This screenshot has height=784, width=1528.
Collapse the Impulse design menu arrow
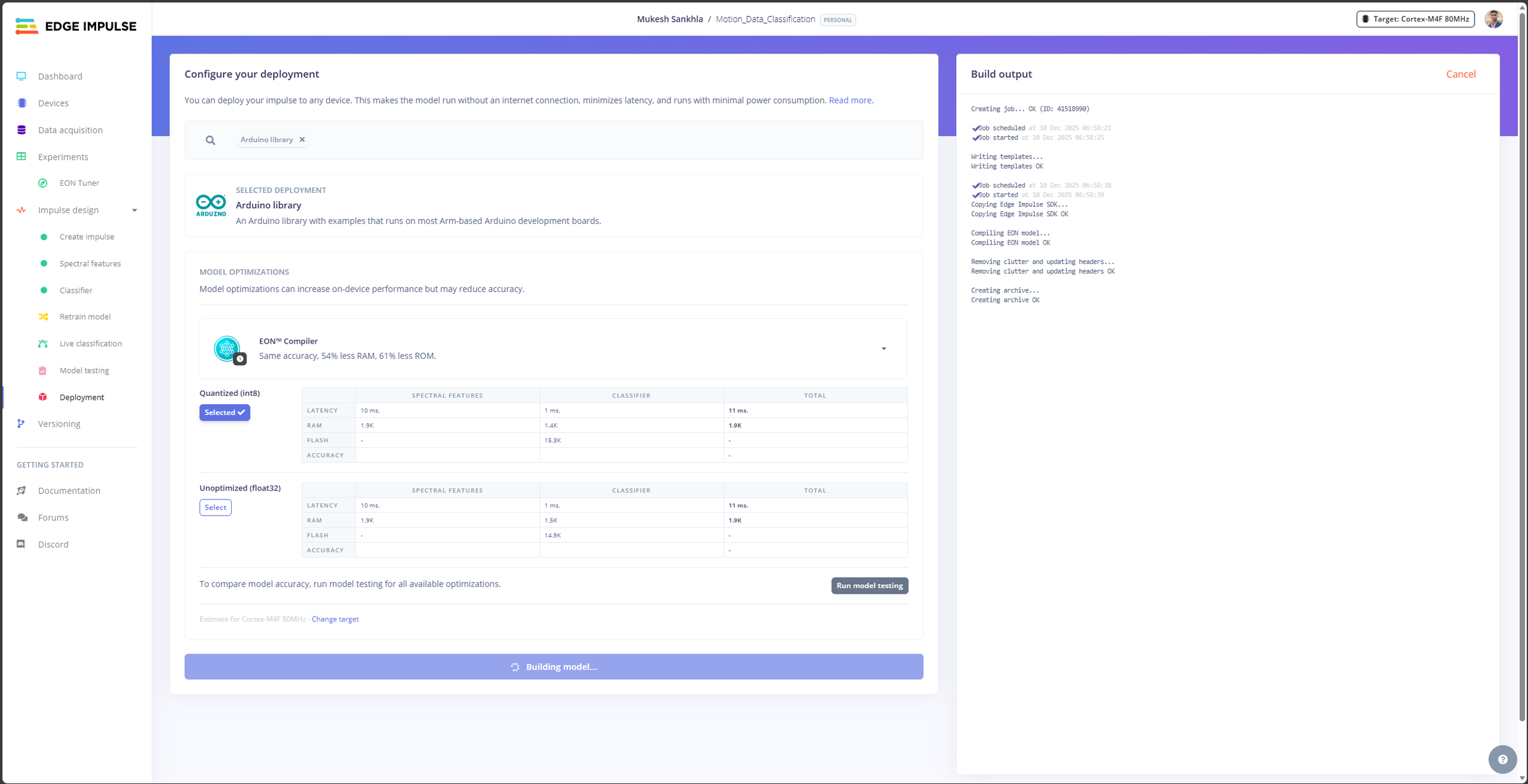(134, 211)
